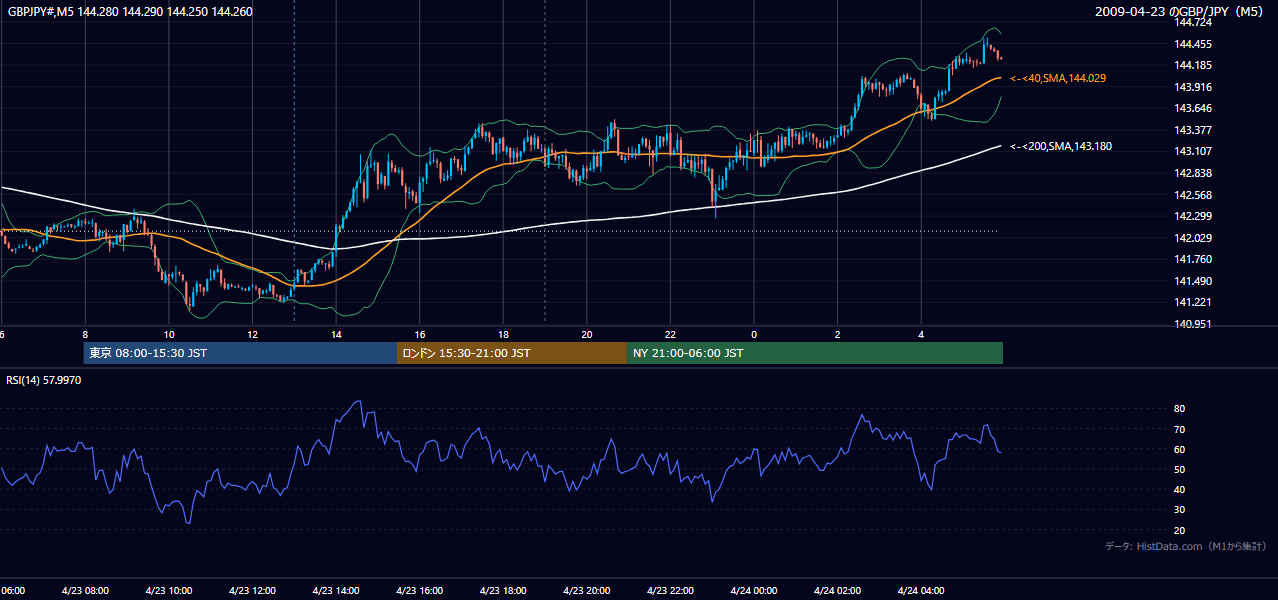Open the HistData.com data source credit
1278x600 pixels.
(x=1186, y=546)
